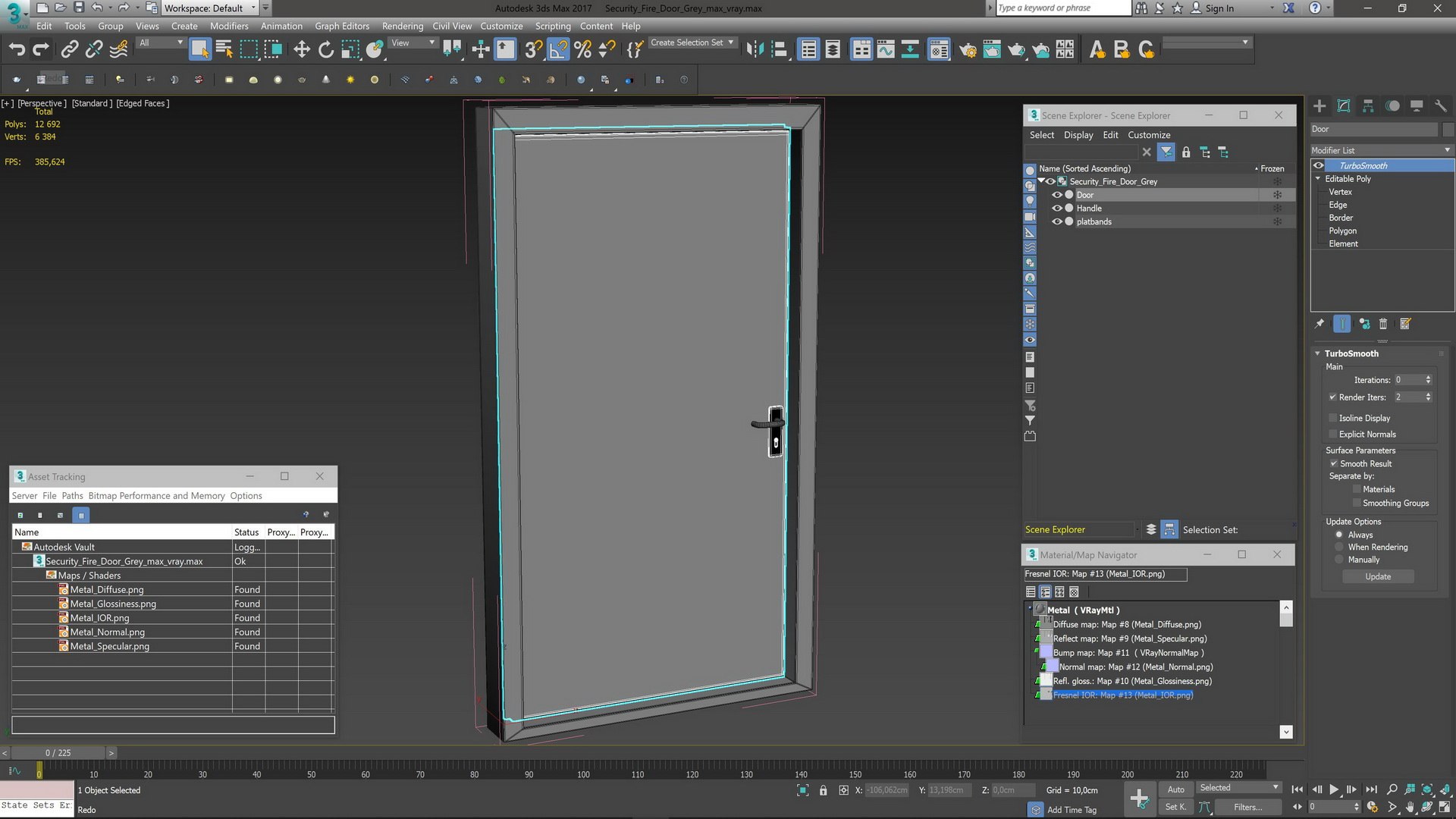Activate the Select and Link tool
This screenshot has width=1456, height=819.
pyautogui.click(x=69, y=50)
